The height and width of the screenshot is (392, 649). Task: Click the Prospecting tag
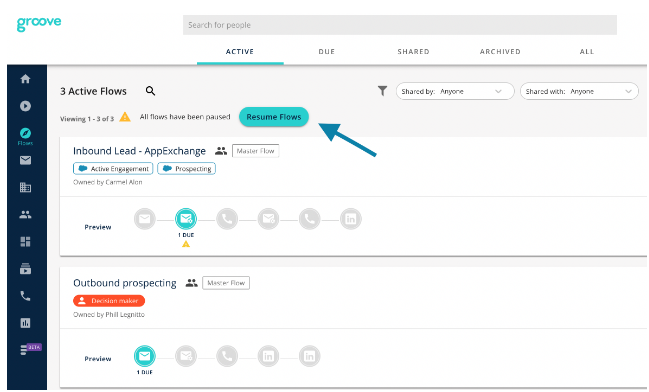(187, 168)
